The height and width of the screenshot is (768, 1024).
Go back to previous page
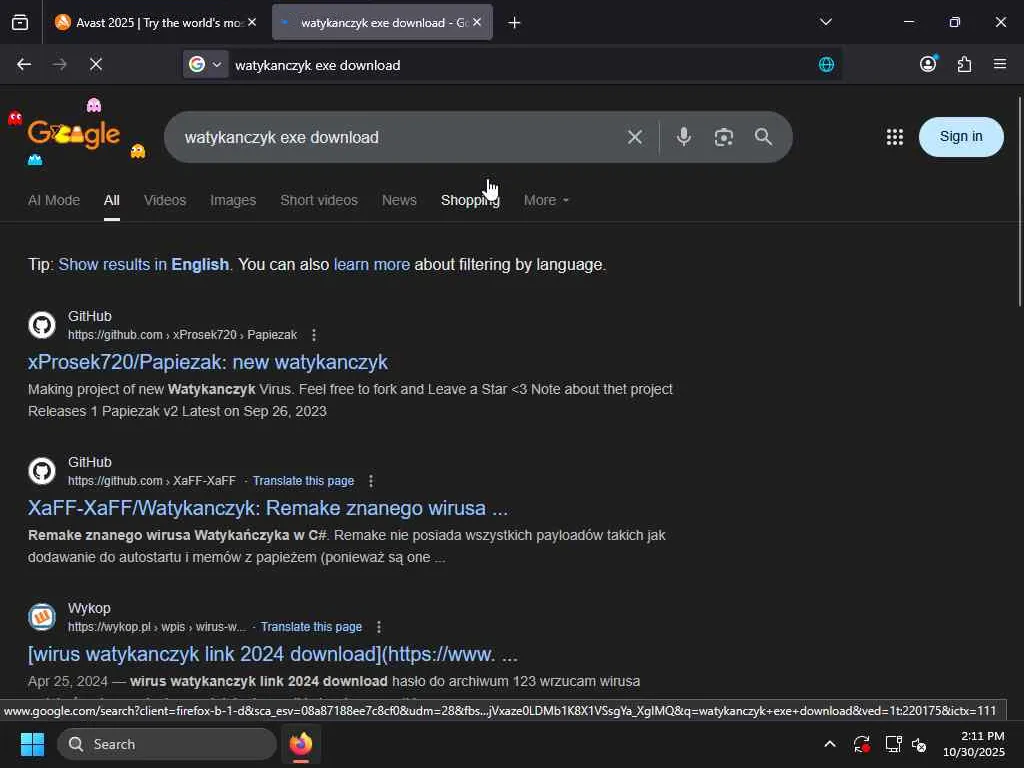point(24,65)
